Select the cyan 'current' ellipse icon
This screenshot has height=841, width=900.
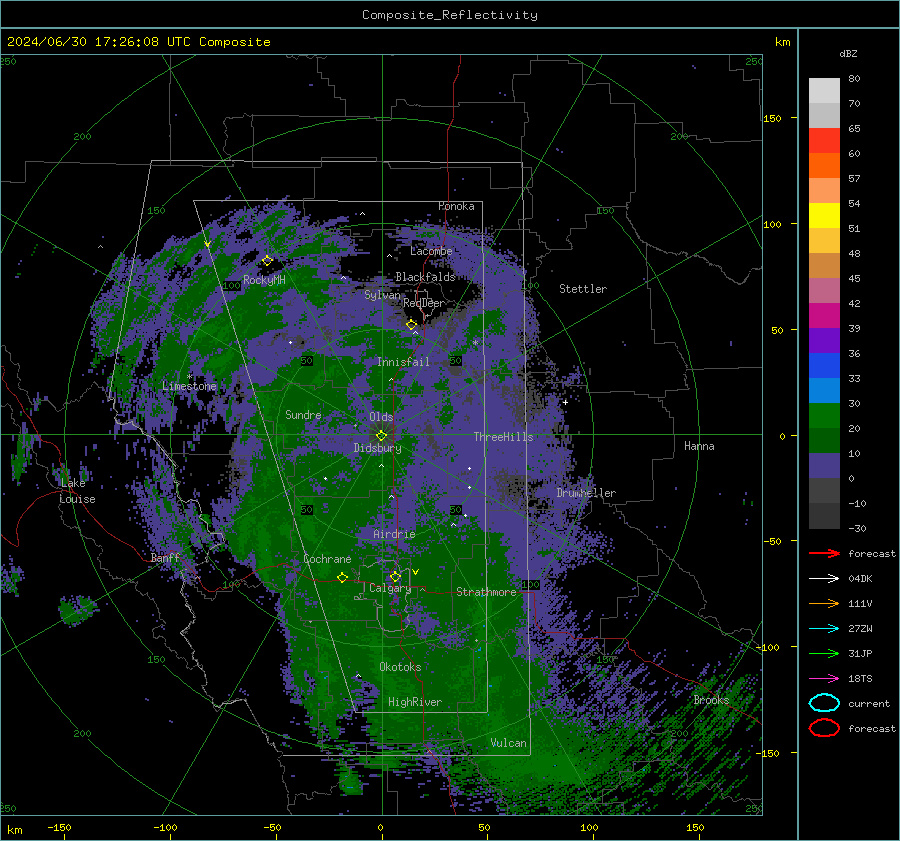pos(824,703)
